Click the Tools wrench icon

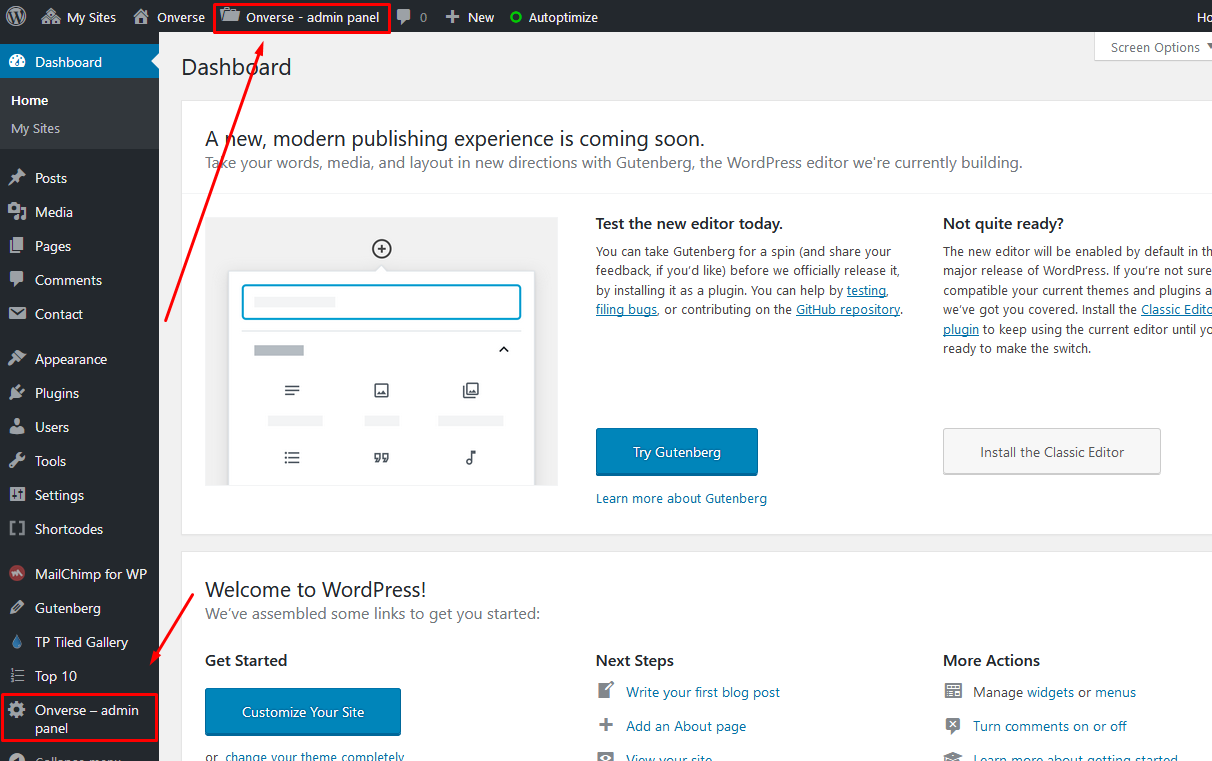[17, 461]
